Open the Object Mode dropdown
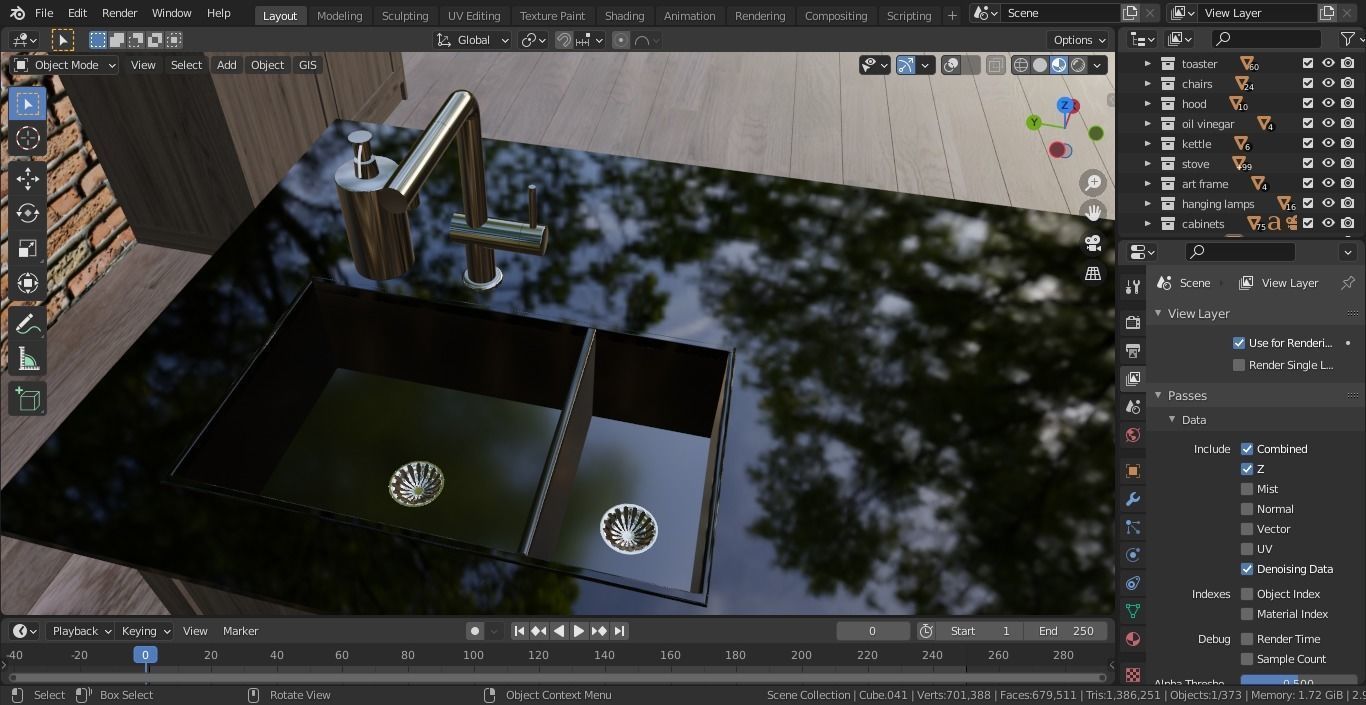1366x705 pixels. coord(65,65)
